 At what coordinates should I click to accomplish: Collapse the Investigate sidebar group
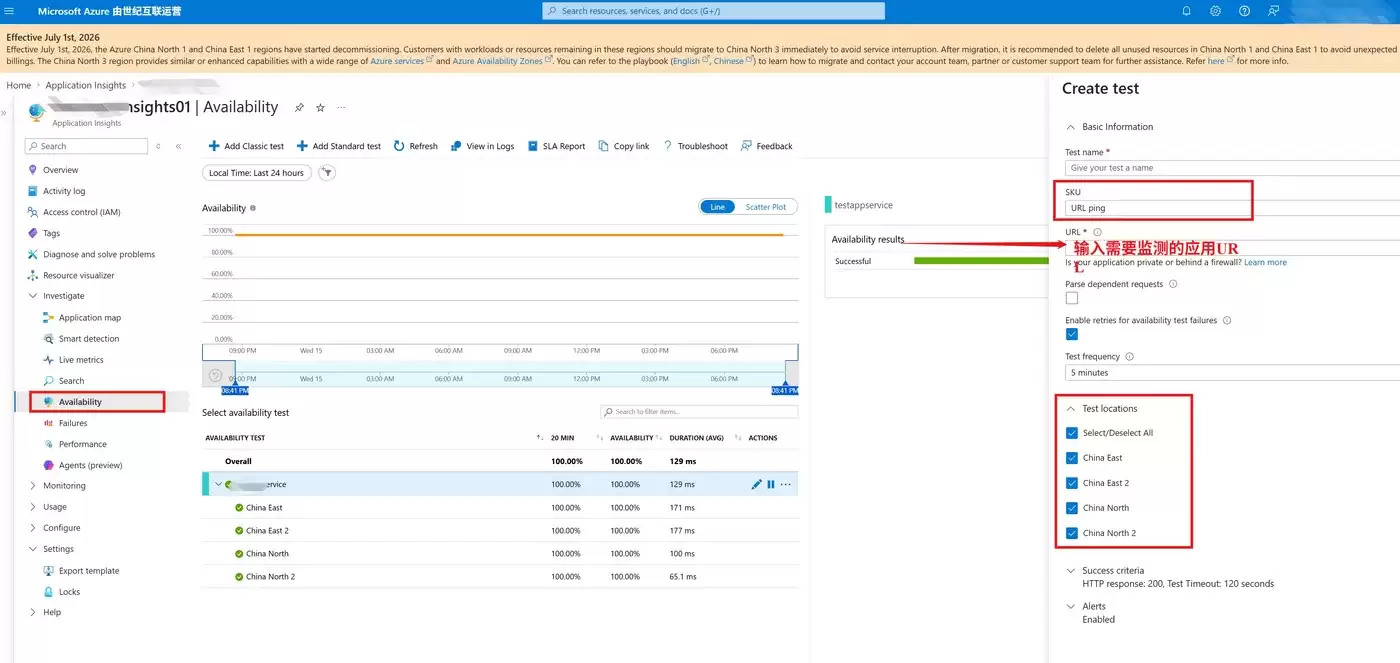coord(33,296)
